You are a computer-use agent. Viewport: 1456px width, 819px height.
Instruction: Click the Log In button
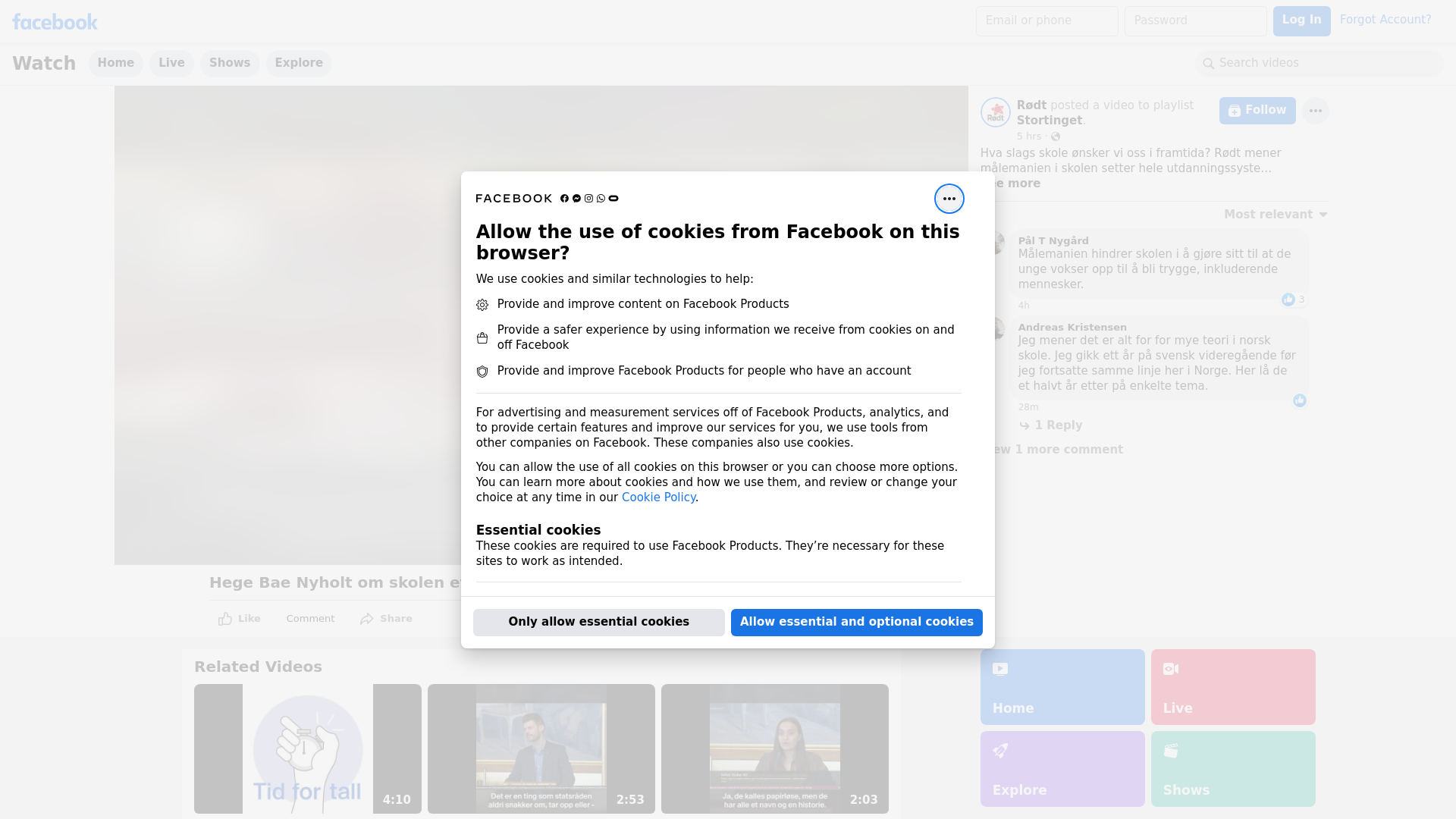[x=1301, y=20]
